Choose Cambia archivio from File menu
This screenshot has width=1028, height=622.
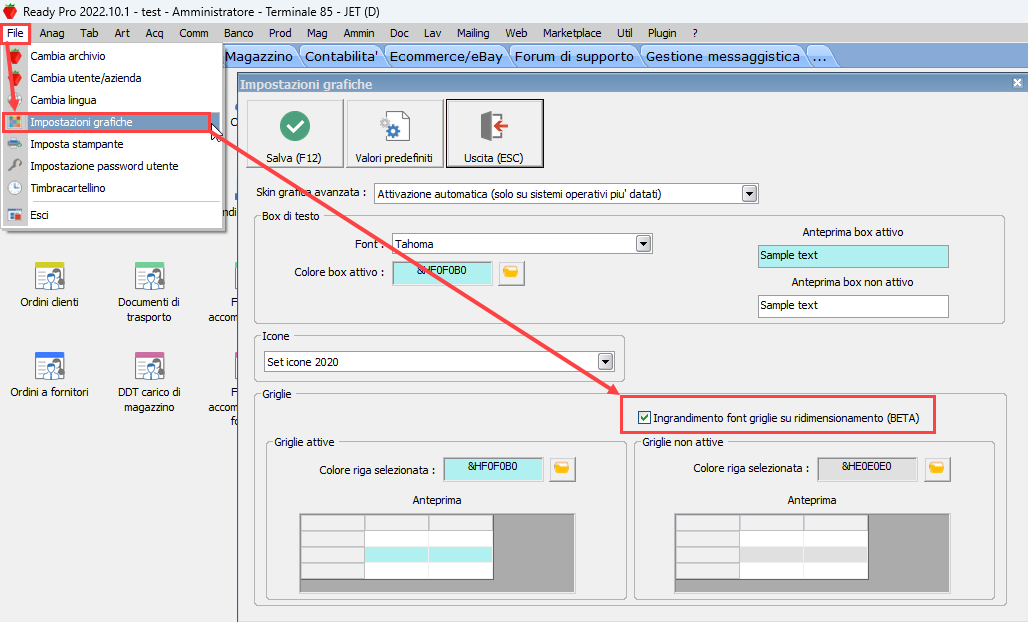[x=113, y=56]
